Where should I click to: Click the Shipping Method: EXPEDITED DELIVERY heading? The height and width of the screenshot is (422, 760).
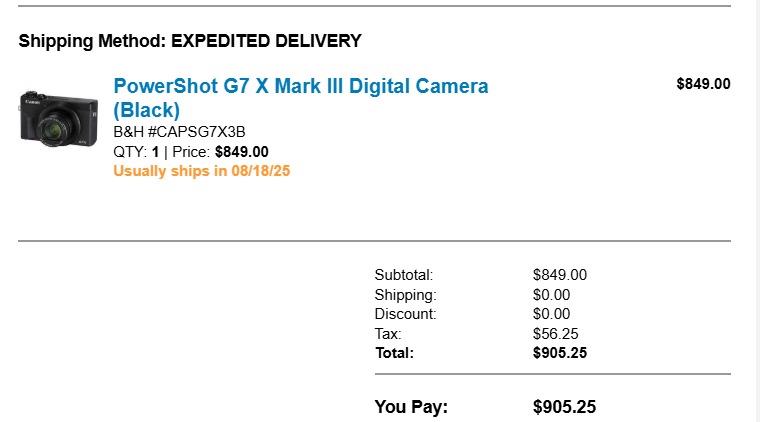coord(189,41)
